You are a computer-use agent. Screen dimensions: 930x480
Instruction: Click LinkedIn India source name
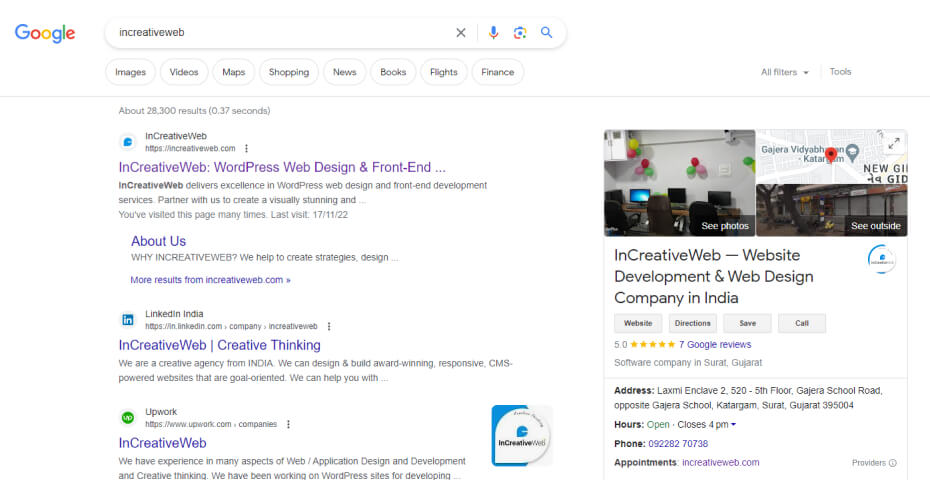tap(174, 314)
